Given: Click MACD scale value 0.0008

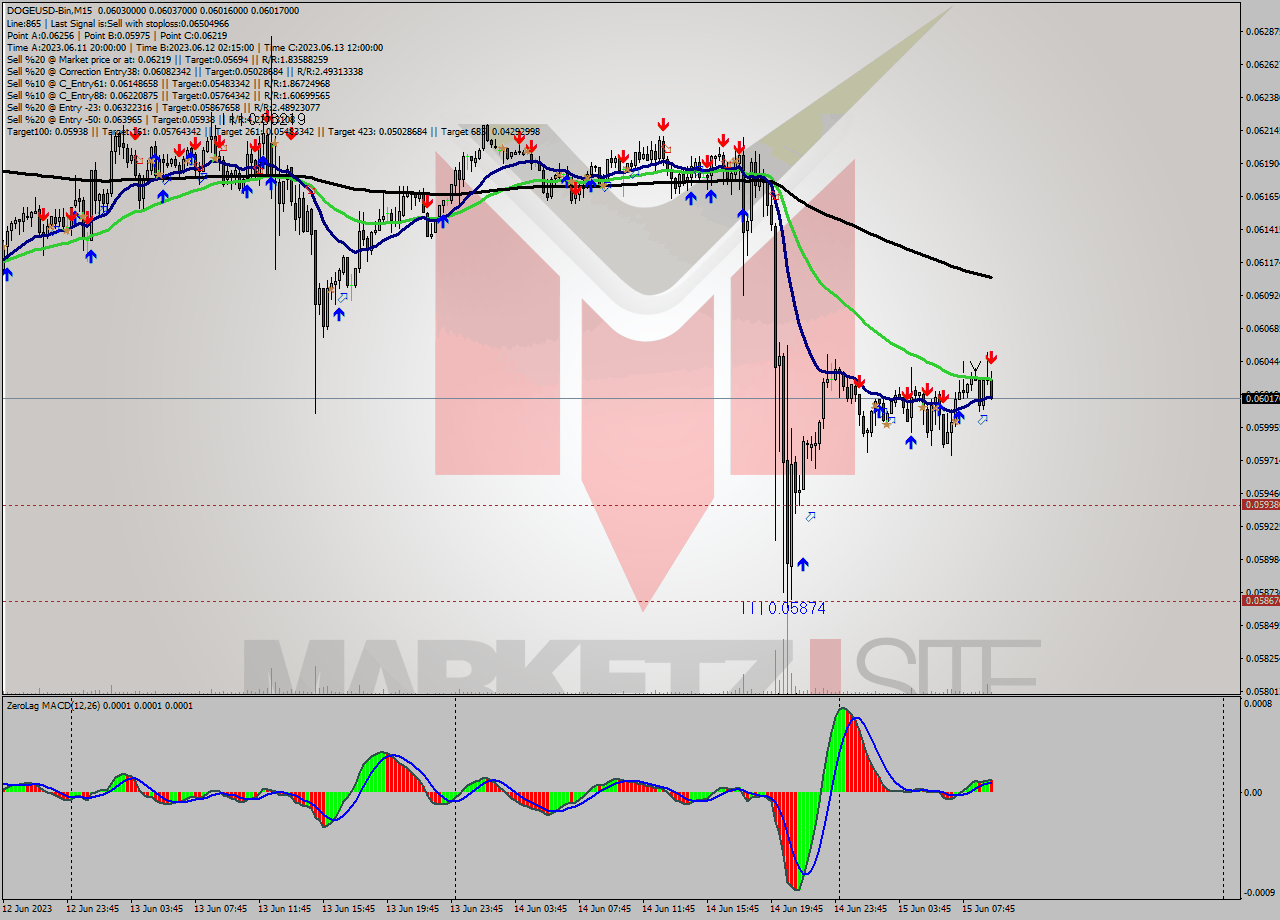Looking at the screenshot, I should pyautogui.click(x=1258, y=703).
